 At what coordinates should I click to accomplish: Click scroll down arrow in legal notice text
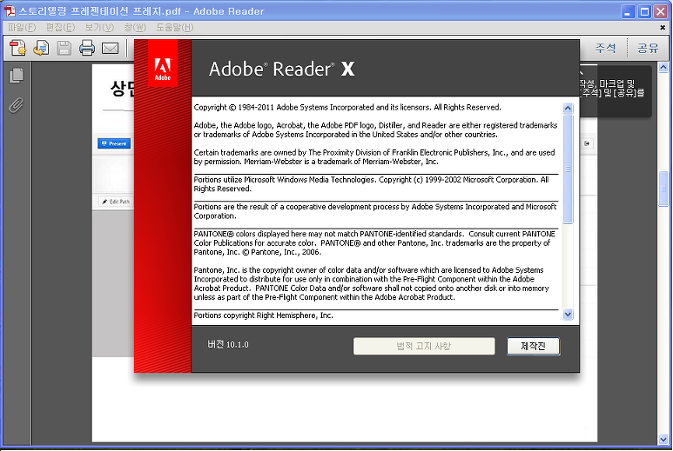[x=568, y=315]
